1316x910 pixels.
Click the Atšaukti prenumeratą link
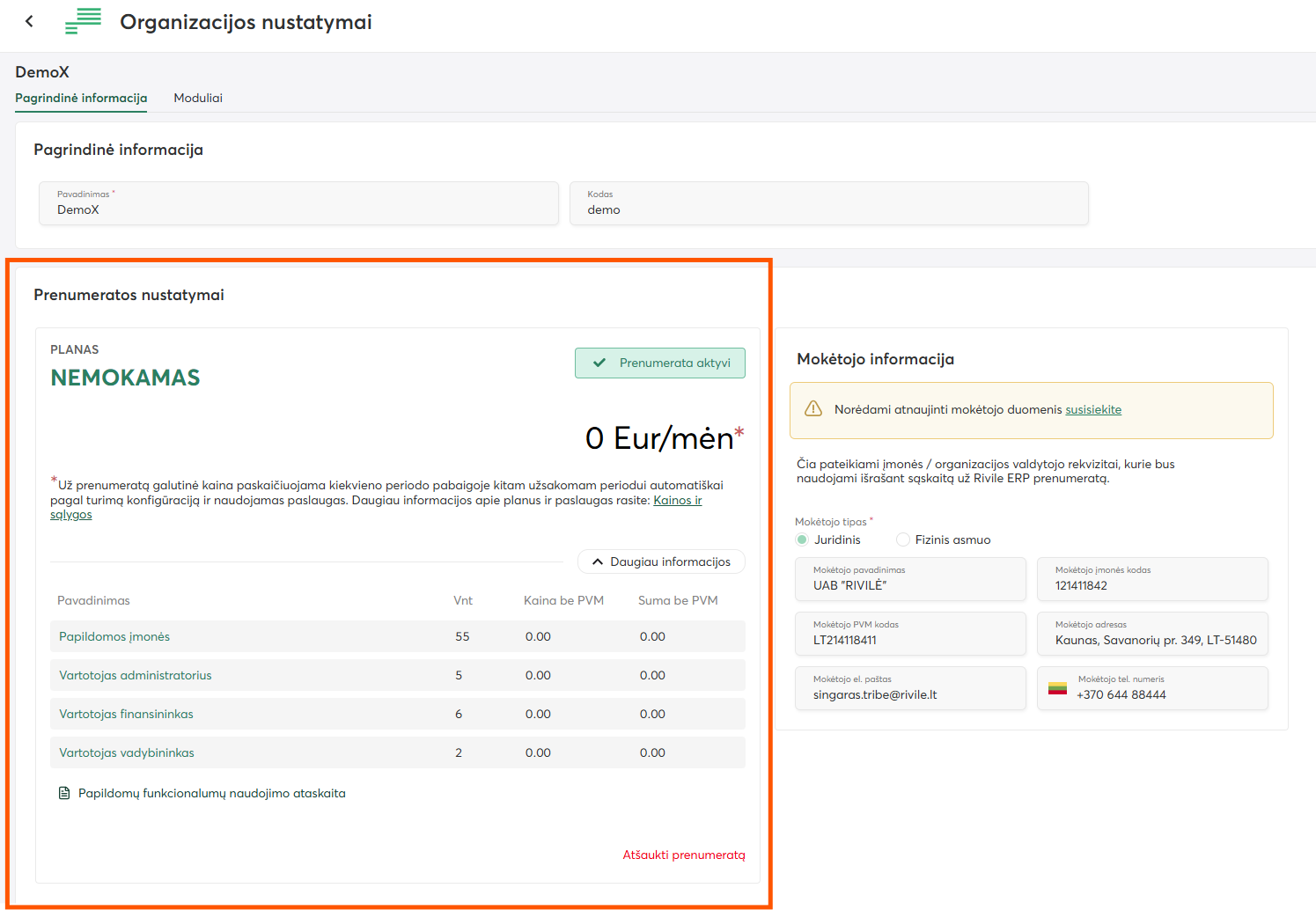point(683,855)
